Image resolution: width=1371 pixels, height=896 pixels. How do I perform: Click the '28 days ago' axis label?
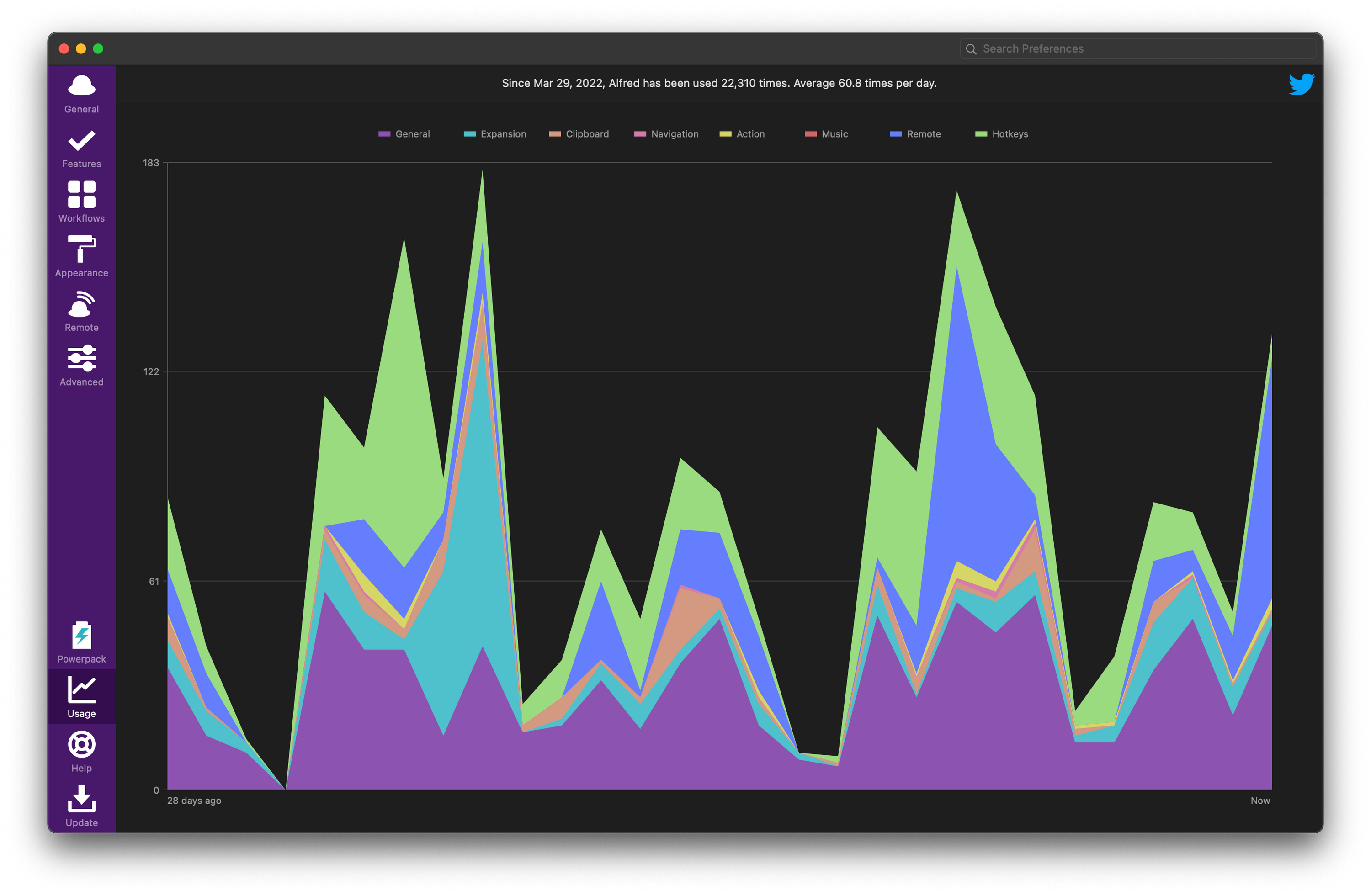click(194, 801)
